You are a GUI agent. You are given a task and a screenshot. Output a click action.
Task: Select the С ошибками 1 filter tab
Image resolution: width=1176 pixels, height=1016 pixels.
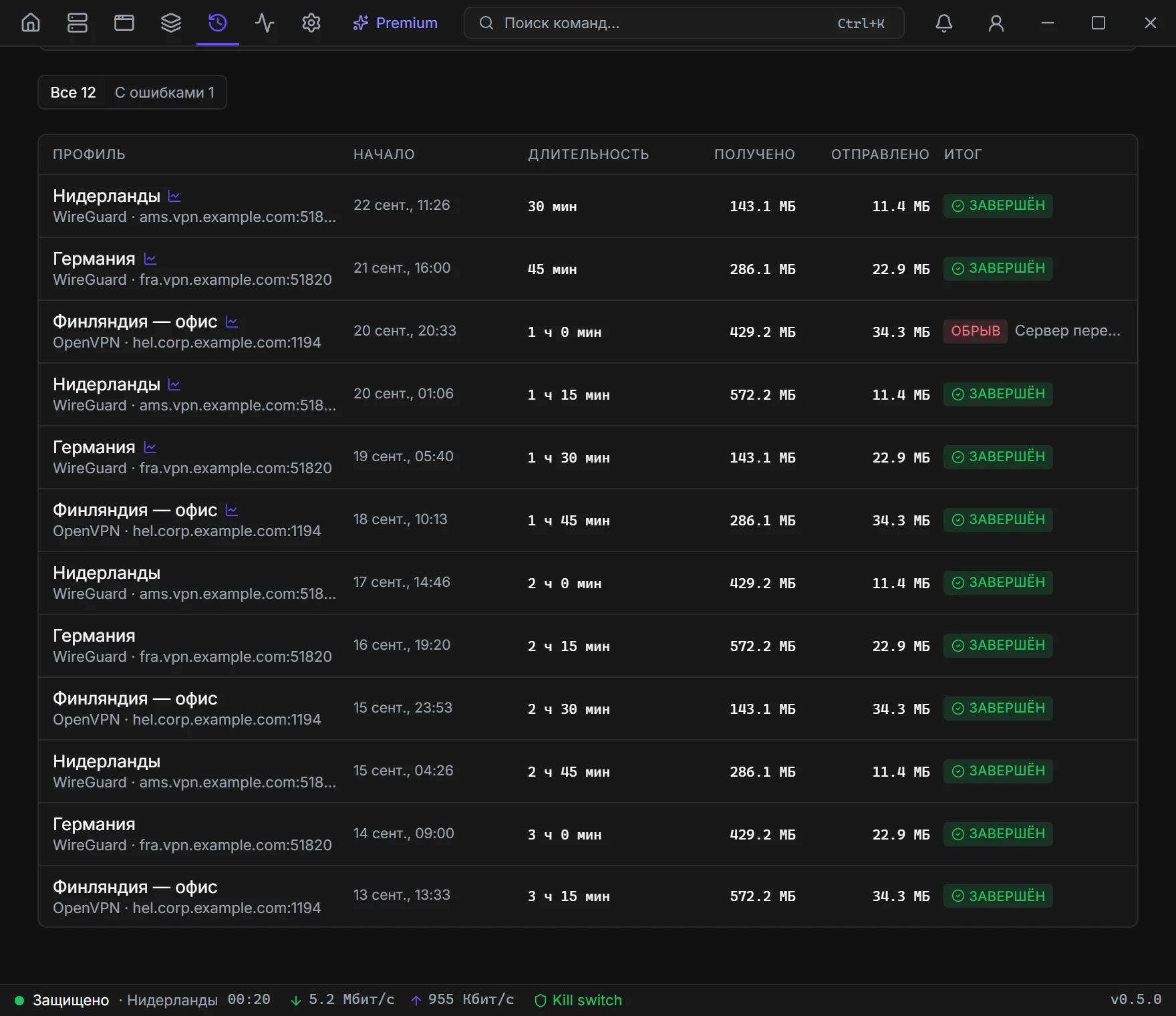pos(165,92)
